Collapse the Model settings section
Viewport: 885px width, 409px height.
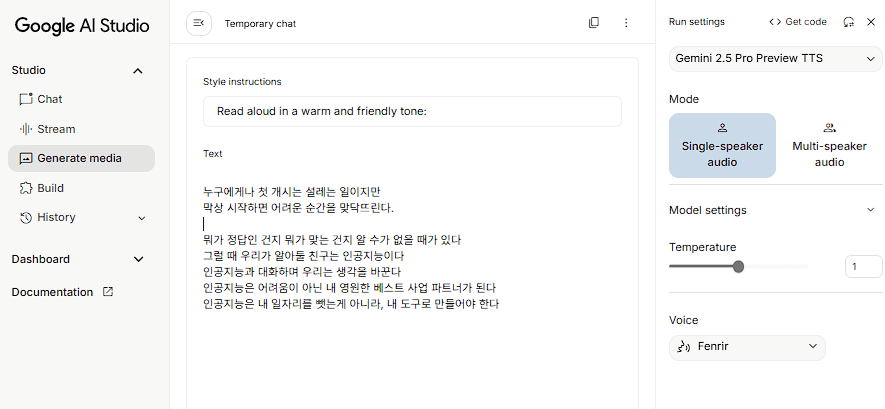[870, 210]
